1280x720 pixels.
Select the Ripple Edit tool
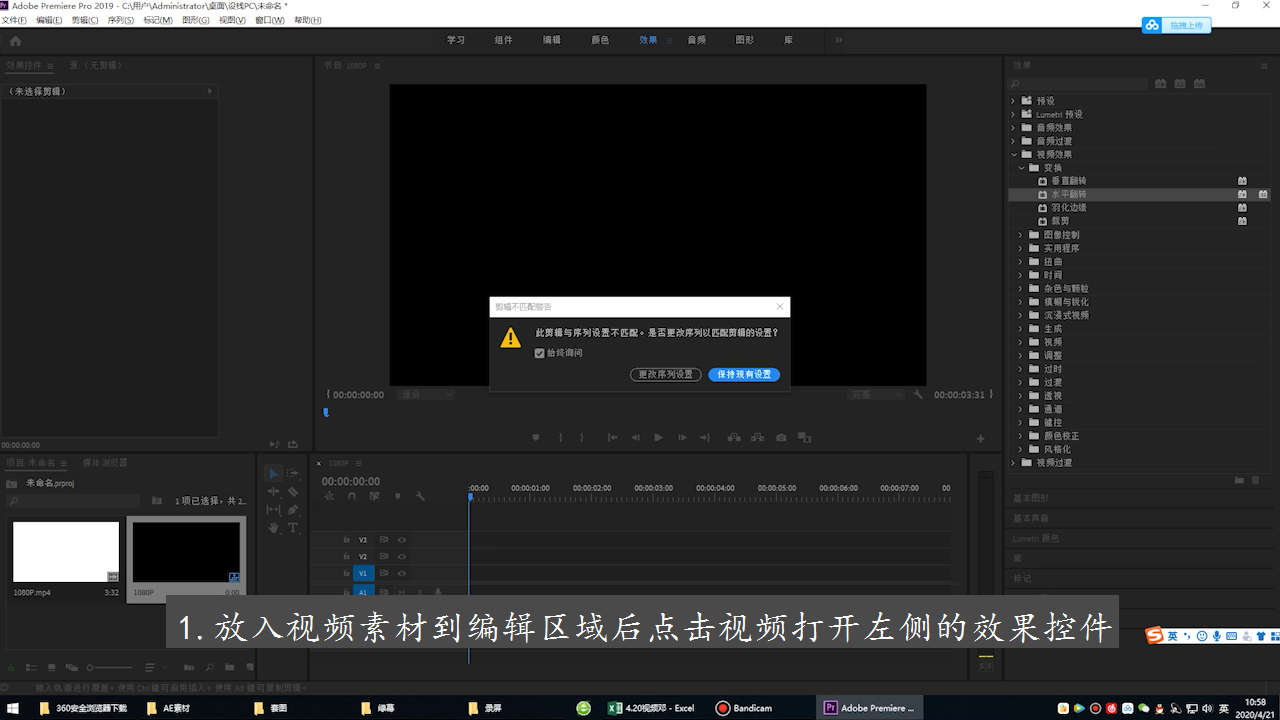[x=273, y=491]
